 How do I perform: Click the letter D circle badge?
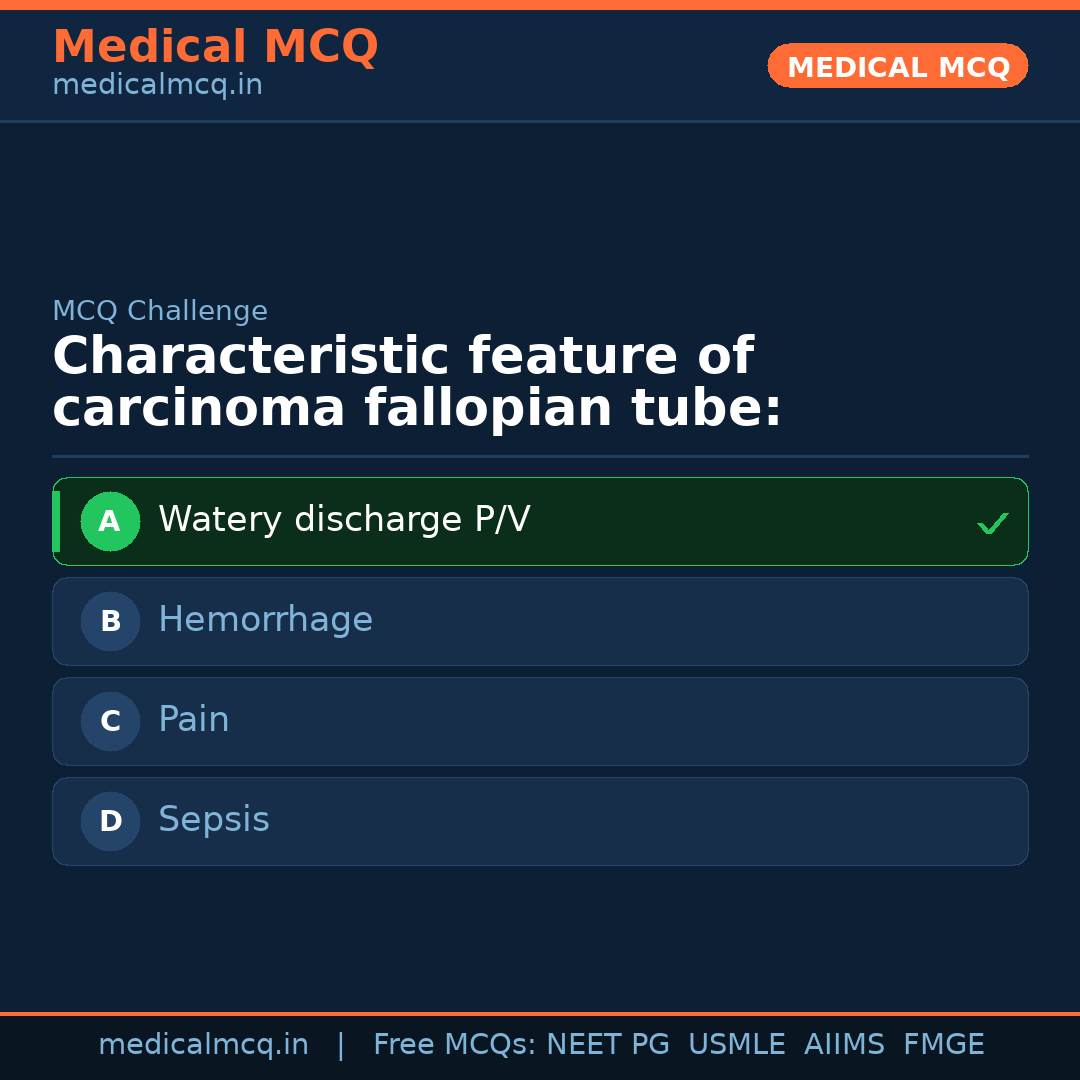[110, 821]
